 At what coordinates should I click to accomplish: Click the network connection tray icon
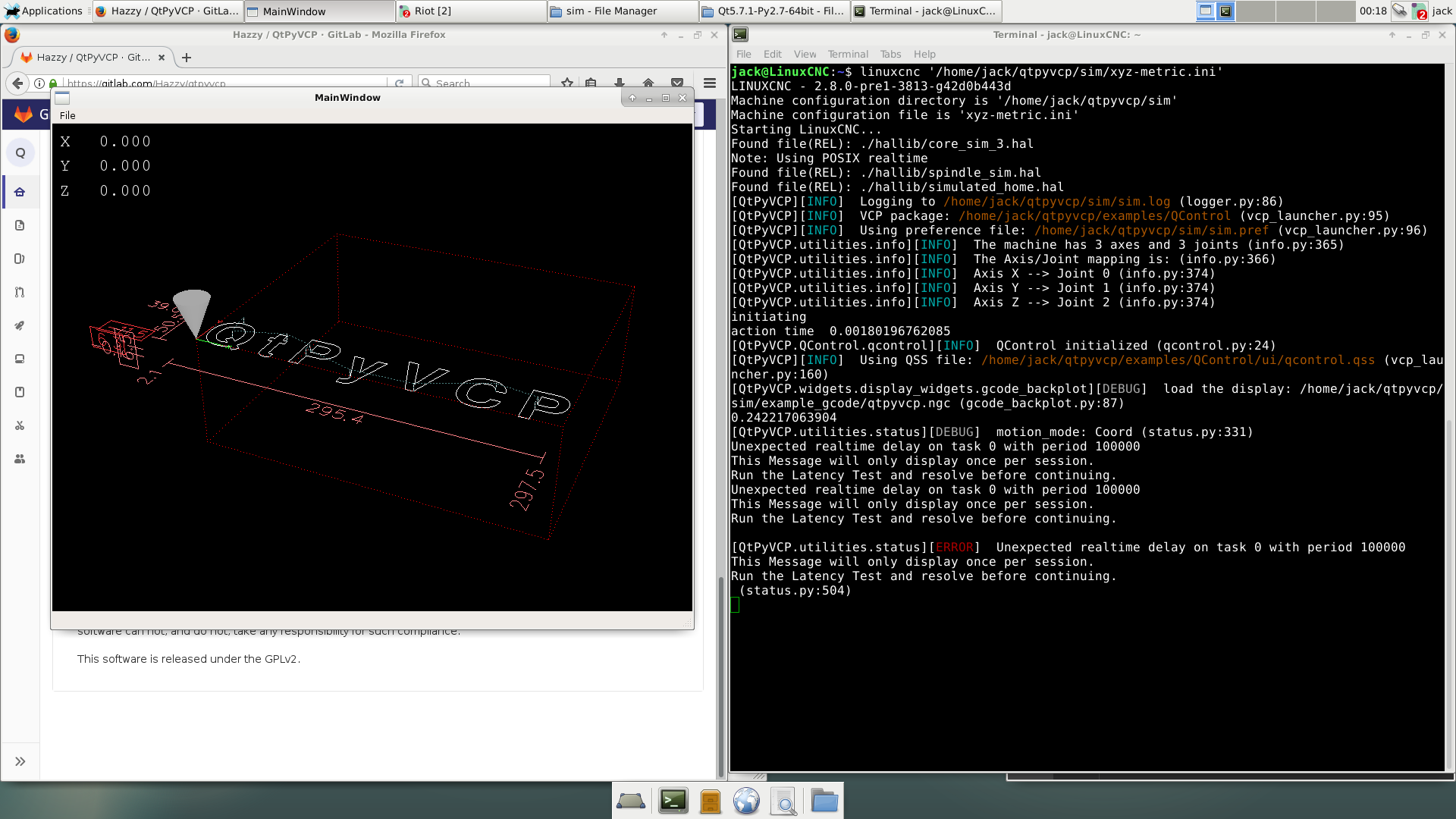(1399, 11)
